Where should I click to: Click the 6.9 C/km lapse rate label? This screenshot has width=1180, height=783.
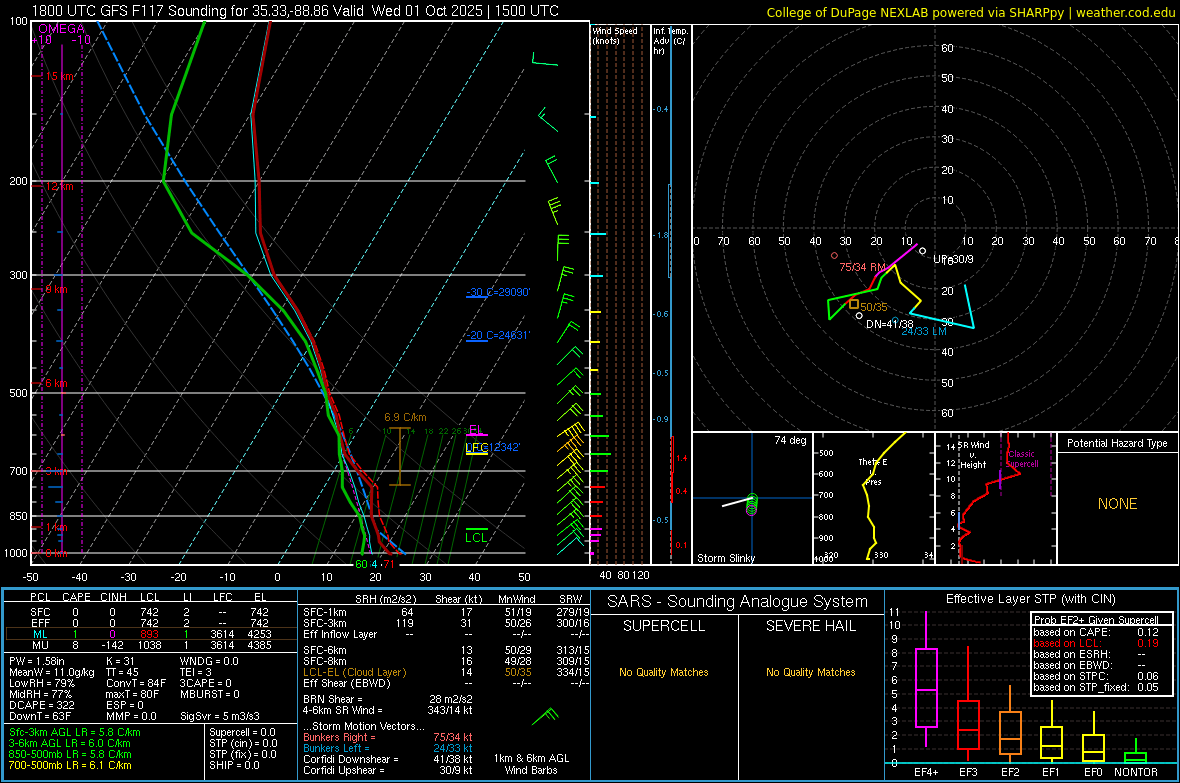click(x=405, y=417)
